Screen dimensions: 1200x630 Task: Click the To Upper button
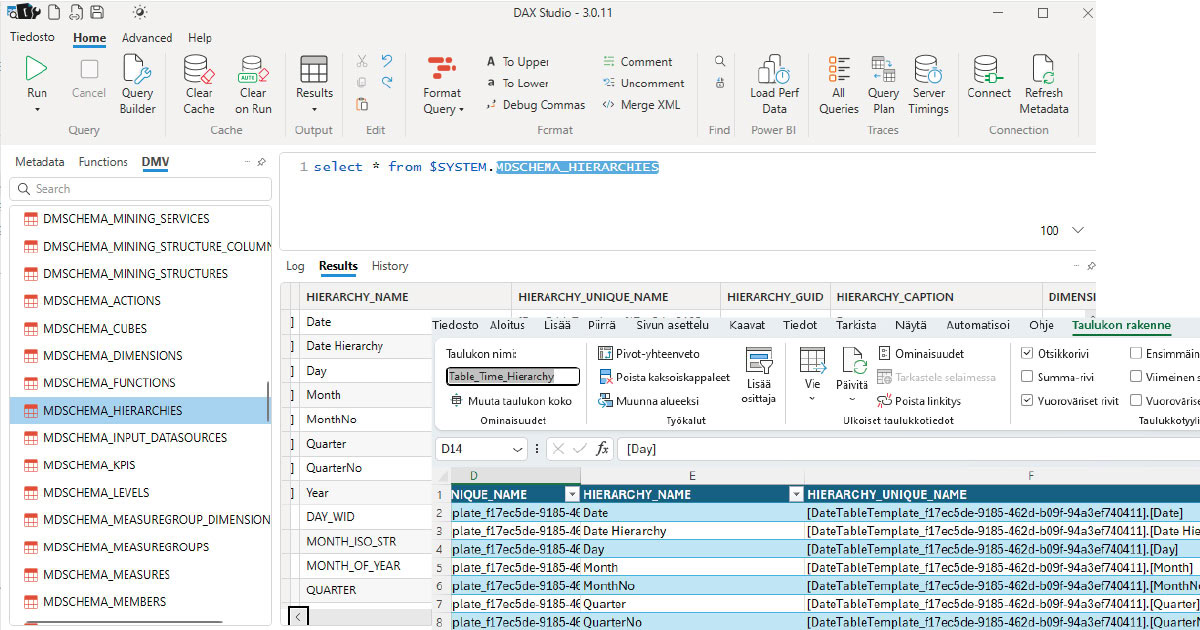[x=517, y=61]
